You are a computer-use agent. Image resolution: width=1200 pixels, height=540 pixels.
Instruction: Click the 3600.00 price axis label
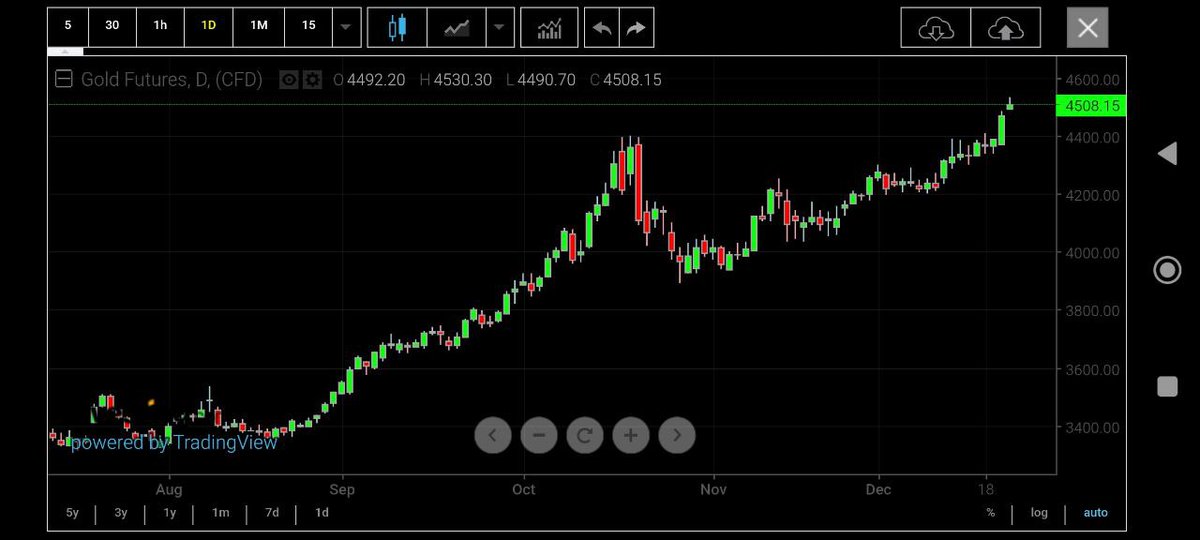pyautogui.click(x=1092, y=369)
